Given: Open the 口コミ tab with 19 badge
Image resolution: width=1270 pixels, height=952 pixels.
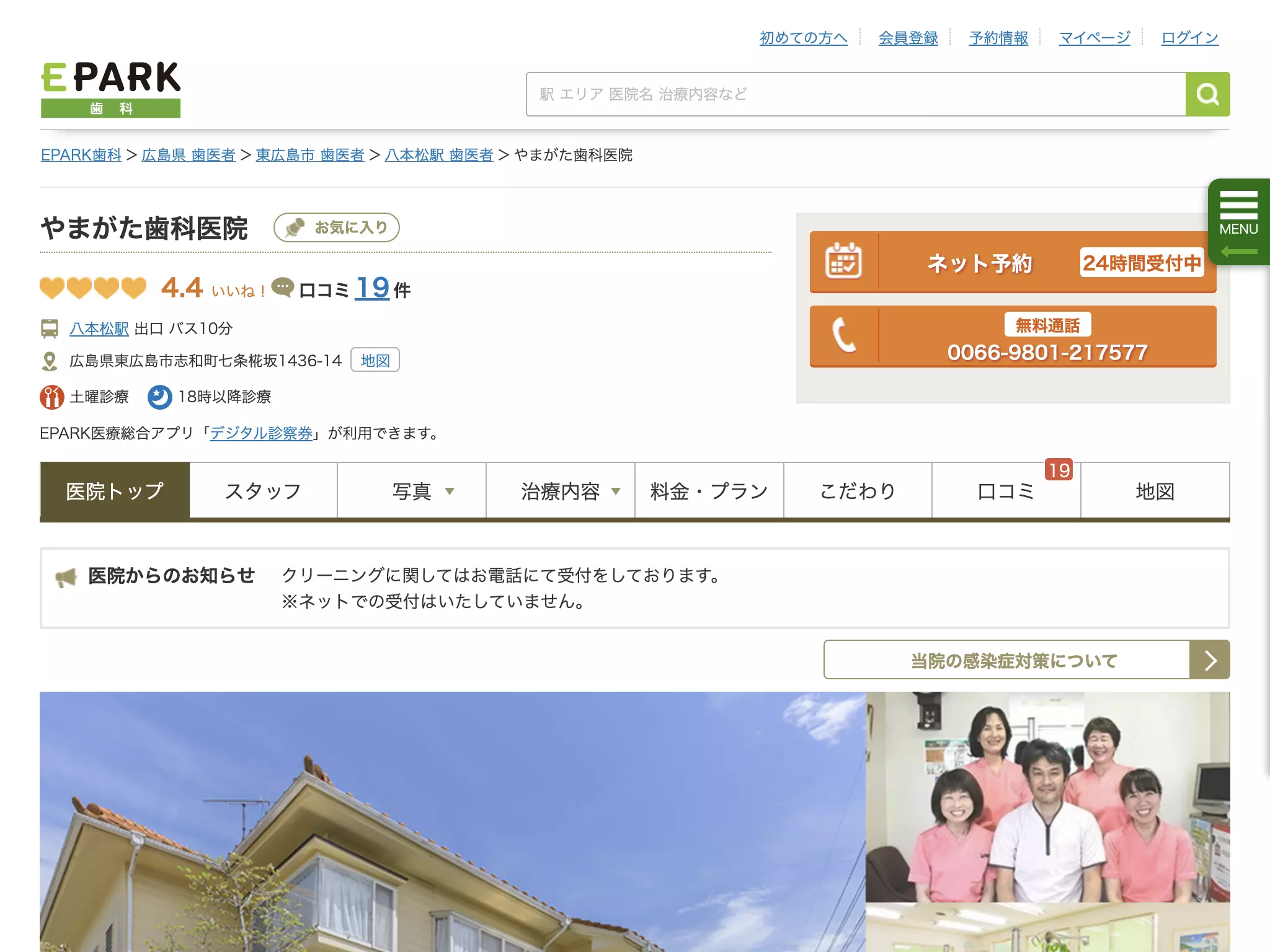Looking at the screenshot, I should click(x=1006, y=490).
